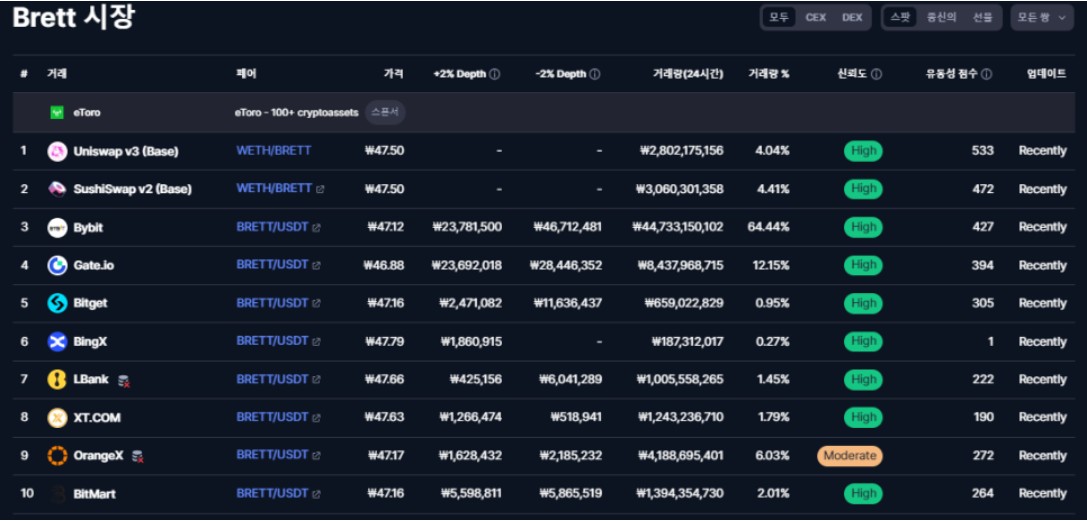Click the eToro - 100+ cryptoassets text
Image resolution: width=1087 pixels, height=521 pixels.
[x=297, y=112]
